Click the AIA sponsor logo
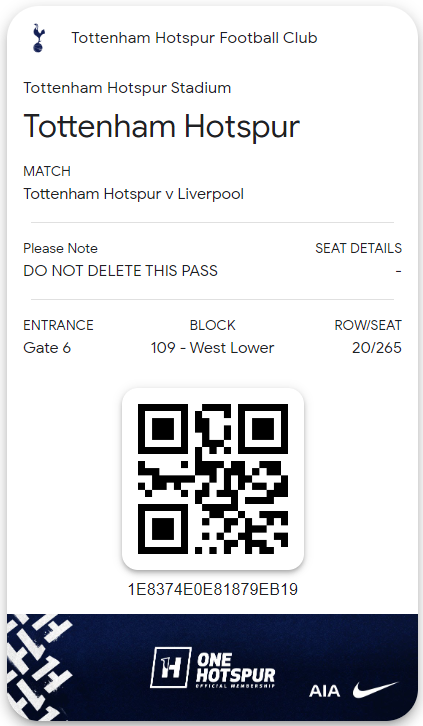 [x=324, y=691]
